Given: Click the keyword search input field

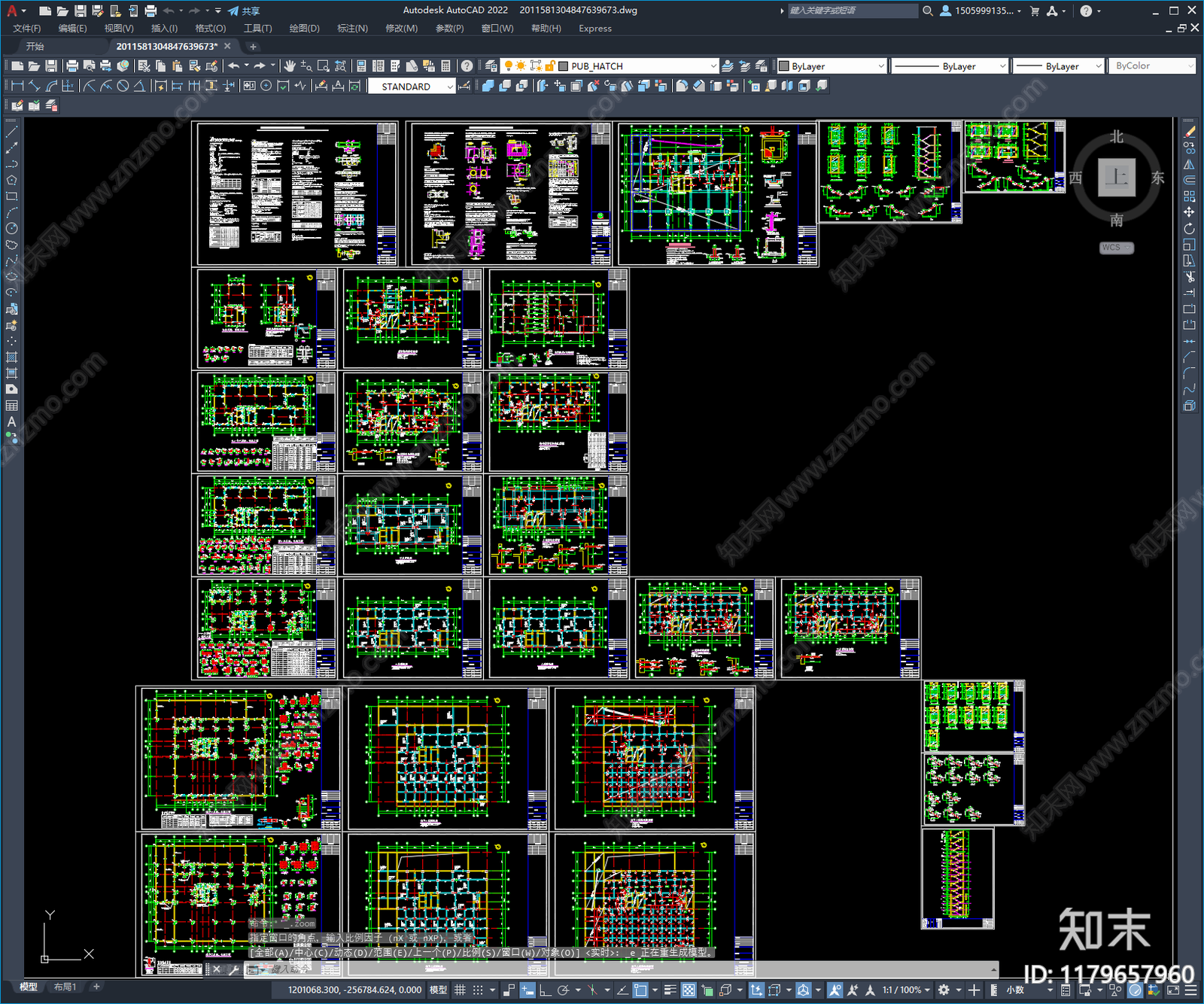Looking at the screenshot, I should 853,11.
